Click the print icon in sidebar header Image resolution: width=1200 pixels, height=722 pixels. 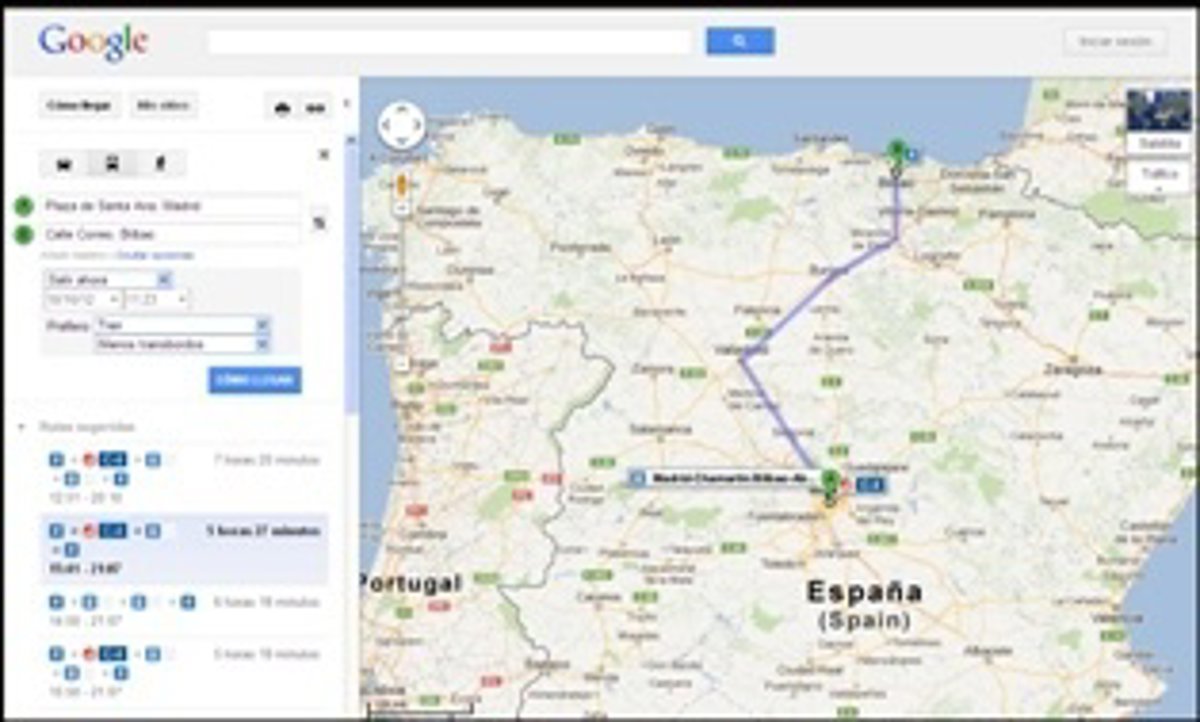pos(282,107)
